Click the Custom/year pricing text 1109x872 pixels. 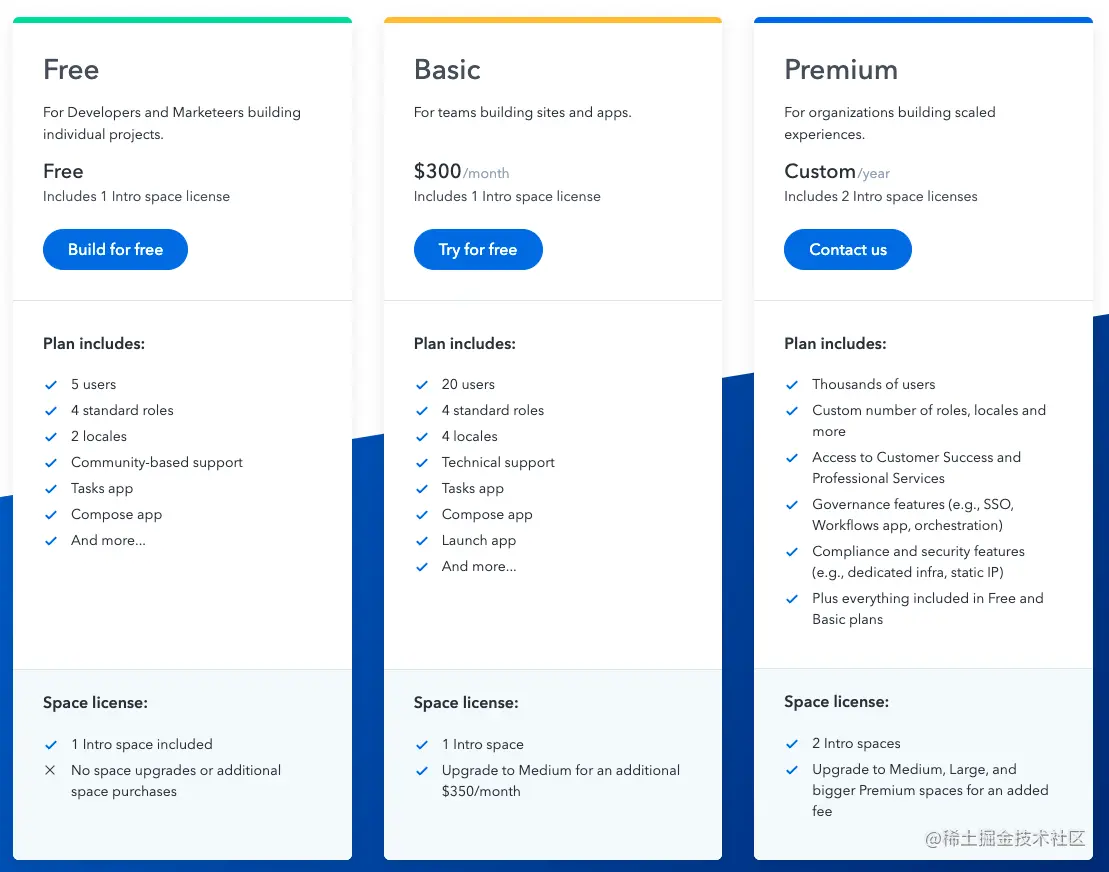[x=837, y=171]
